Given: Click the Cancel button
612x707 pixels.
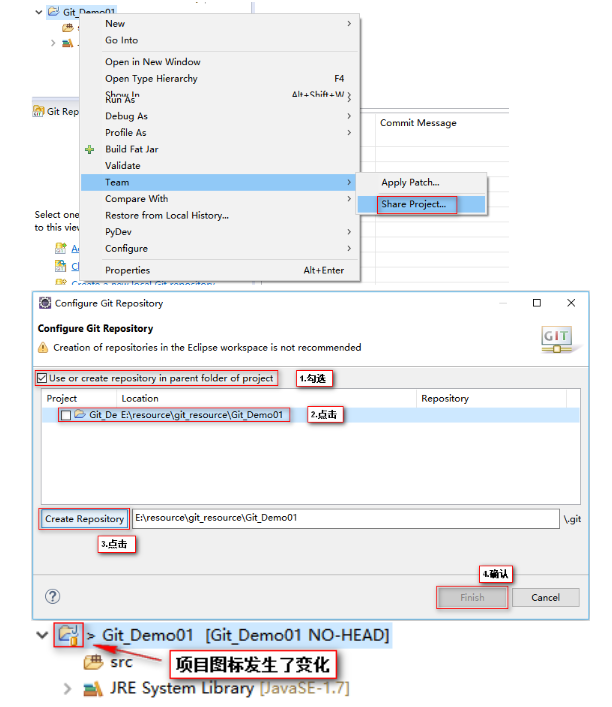Looking at the screenshot, I should coord(545,597).
